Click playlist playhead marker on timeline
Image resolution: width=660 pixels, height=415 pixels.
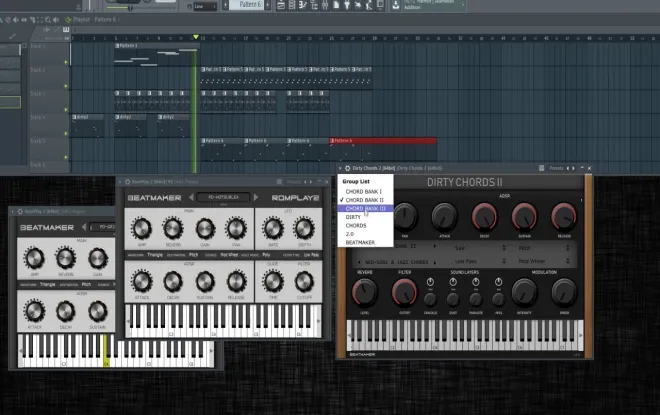pyautogui.click(x=196, y=37)
